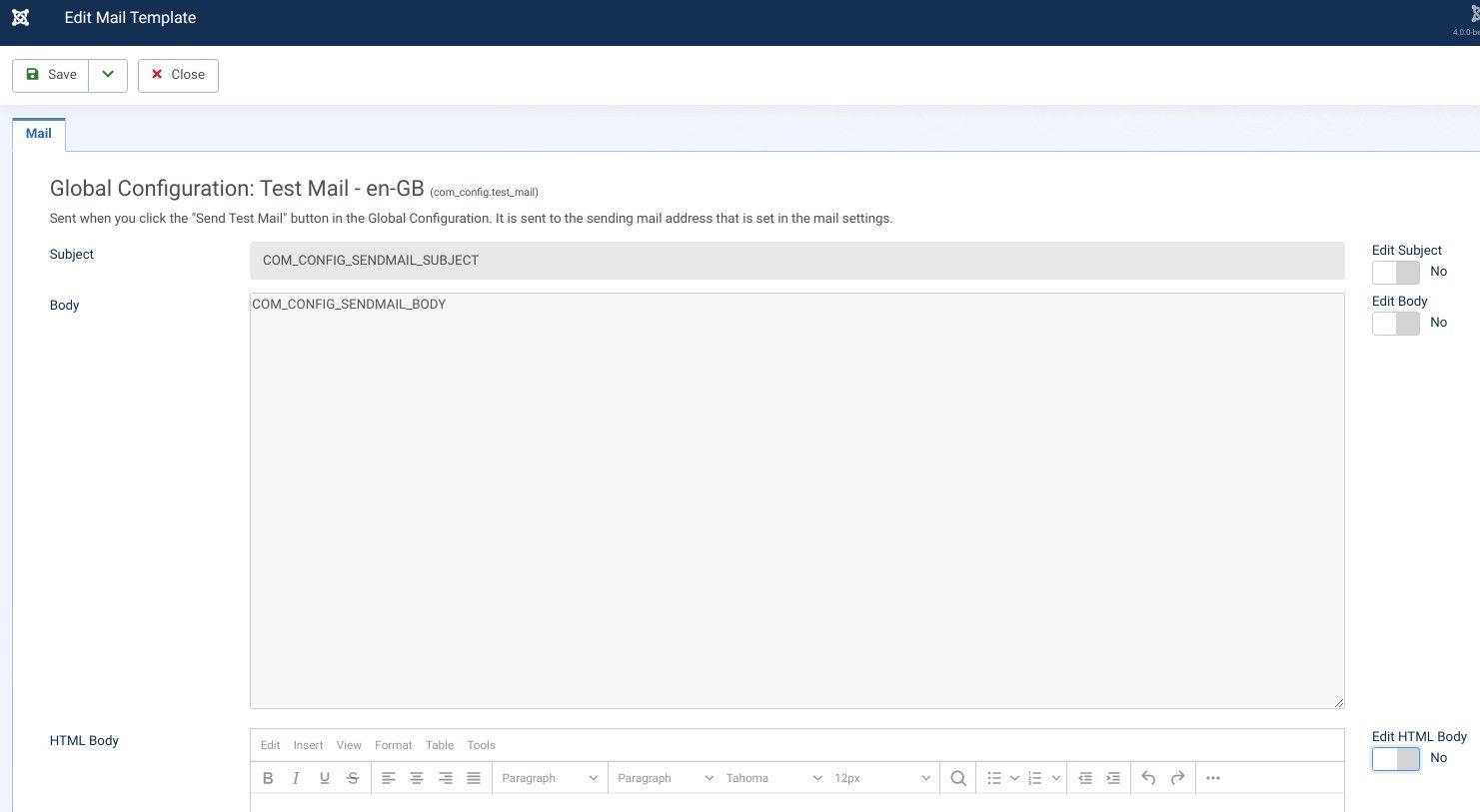The width and height of the screenshot is (1480, 812).
Task: Open the Insert menu in the editor
Action: tap(308, 744)
